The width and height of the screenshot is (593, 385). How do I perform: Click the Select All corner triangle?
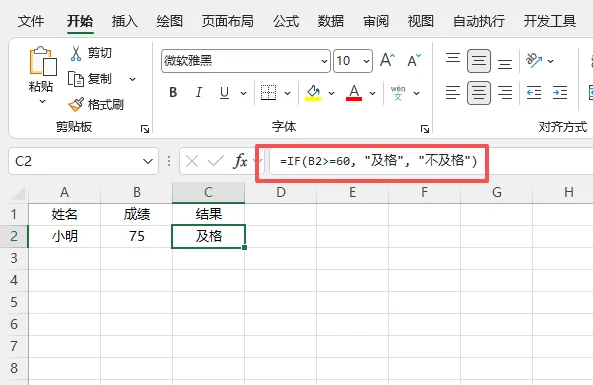pos(18,193)
